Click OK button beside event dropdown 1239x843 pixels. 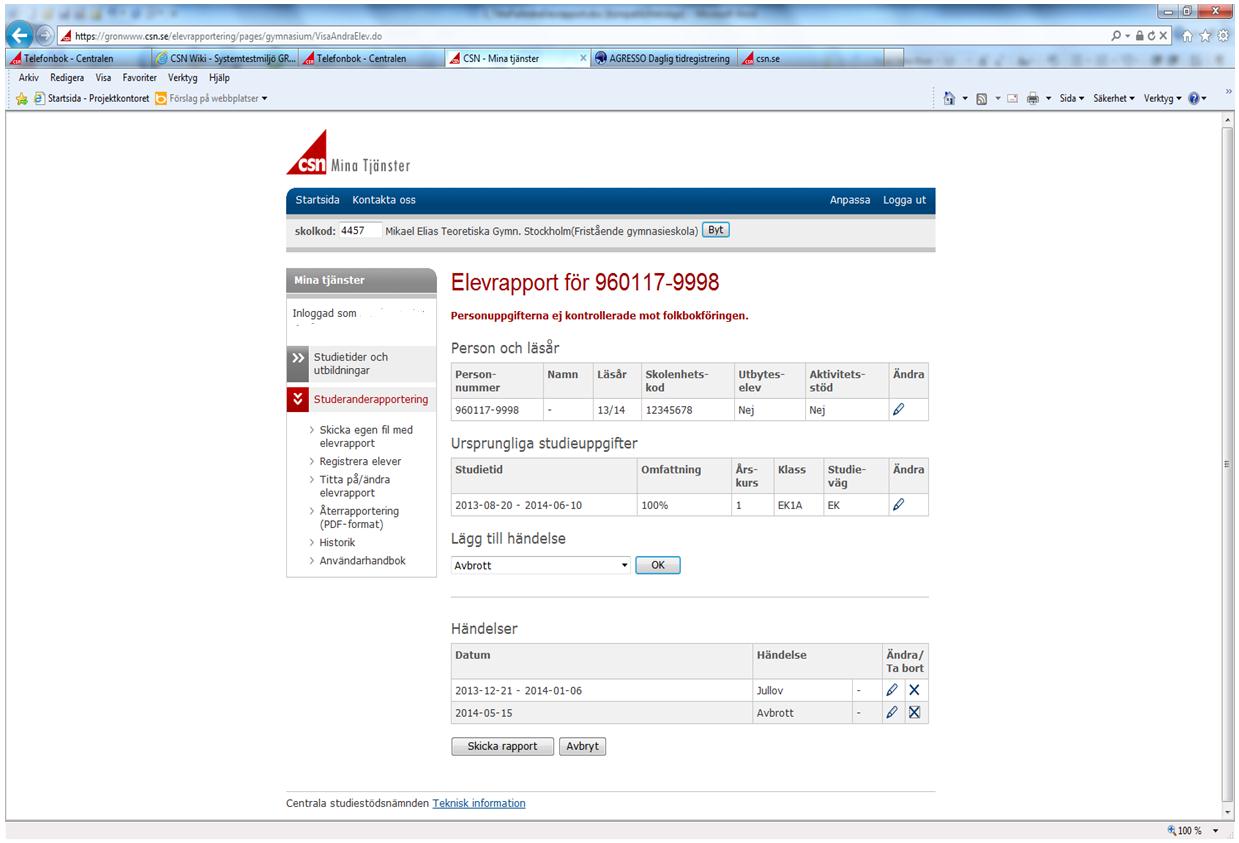[x=658, y=565]
